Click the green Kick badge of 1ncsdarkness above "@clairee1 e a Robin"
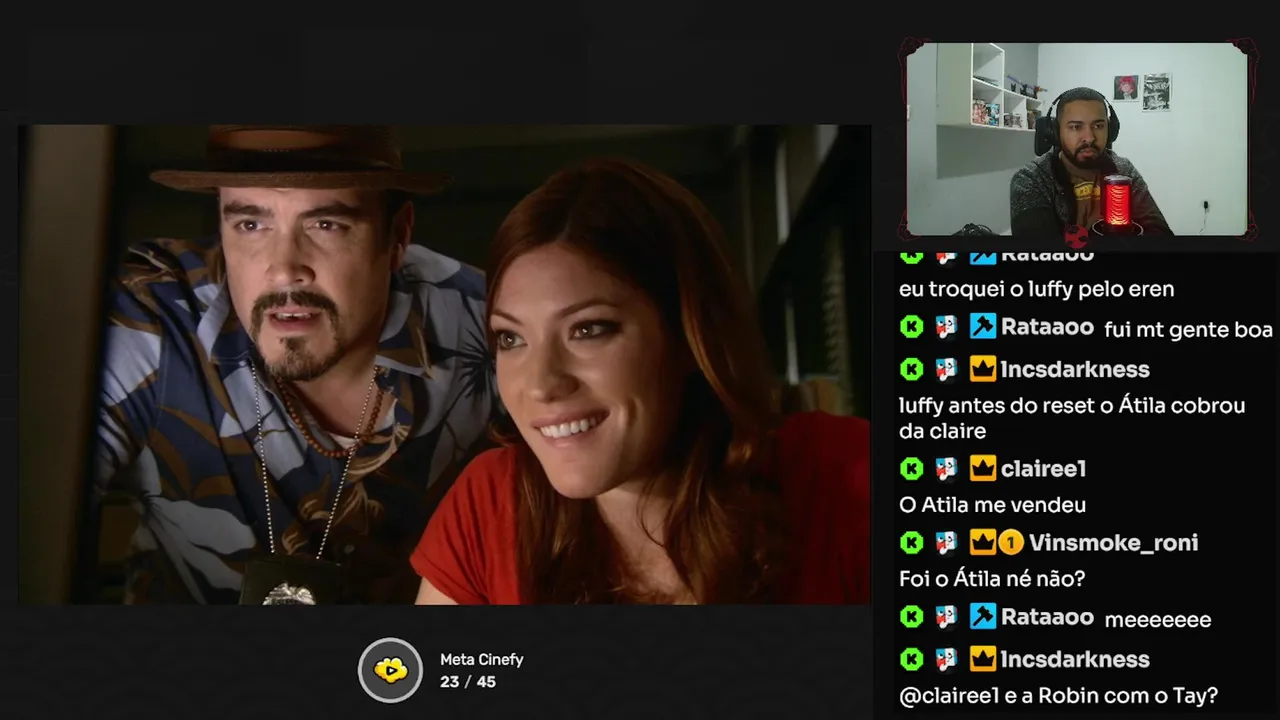The image size is (1280, 720). tap(911, 659)
